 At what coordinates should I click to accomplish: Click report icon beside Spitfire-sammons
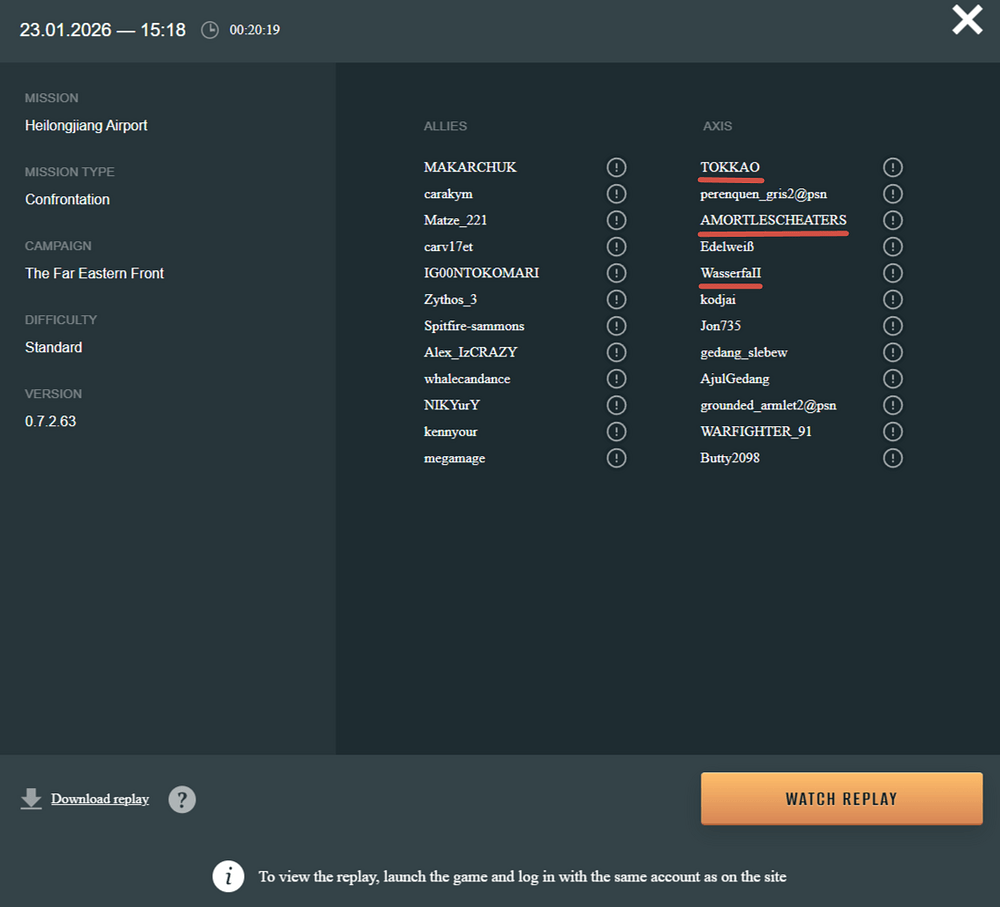point(616,326)
